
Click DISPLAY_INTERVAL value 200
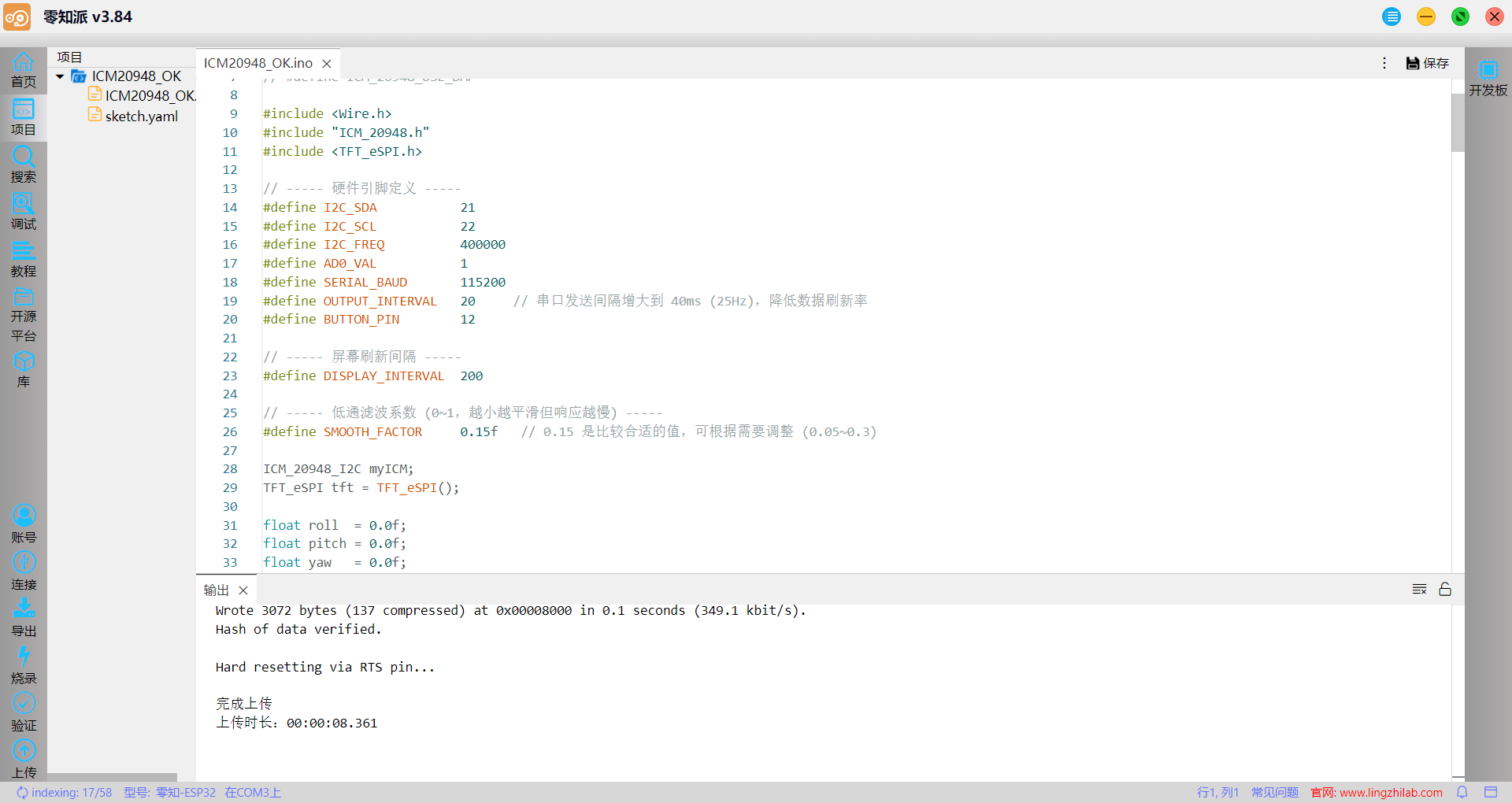pyautogui.click(x=472, y=376)
